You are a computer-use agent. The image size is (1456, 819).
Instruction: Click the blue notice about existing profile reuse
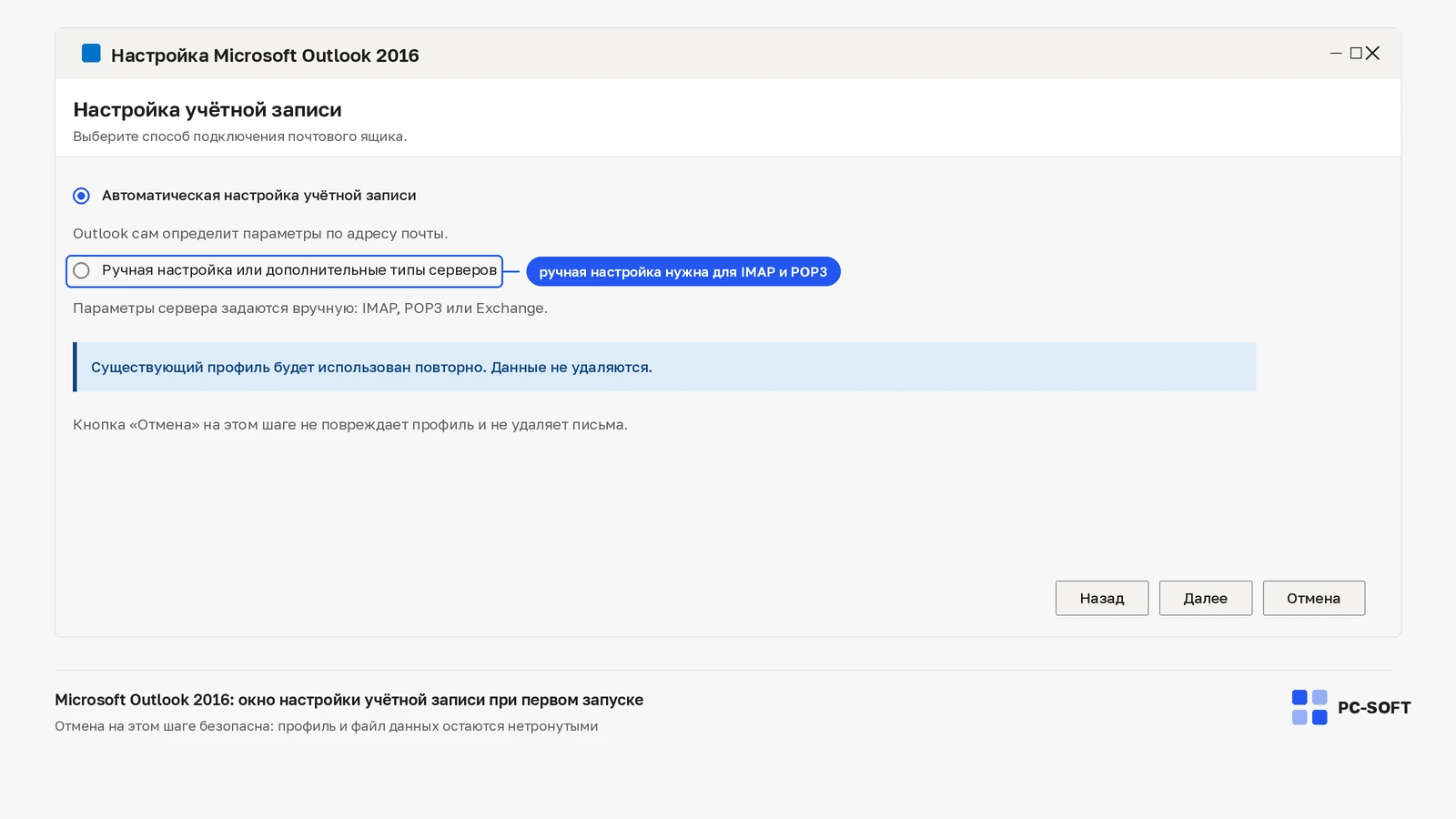click(664, 367)
